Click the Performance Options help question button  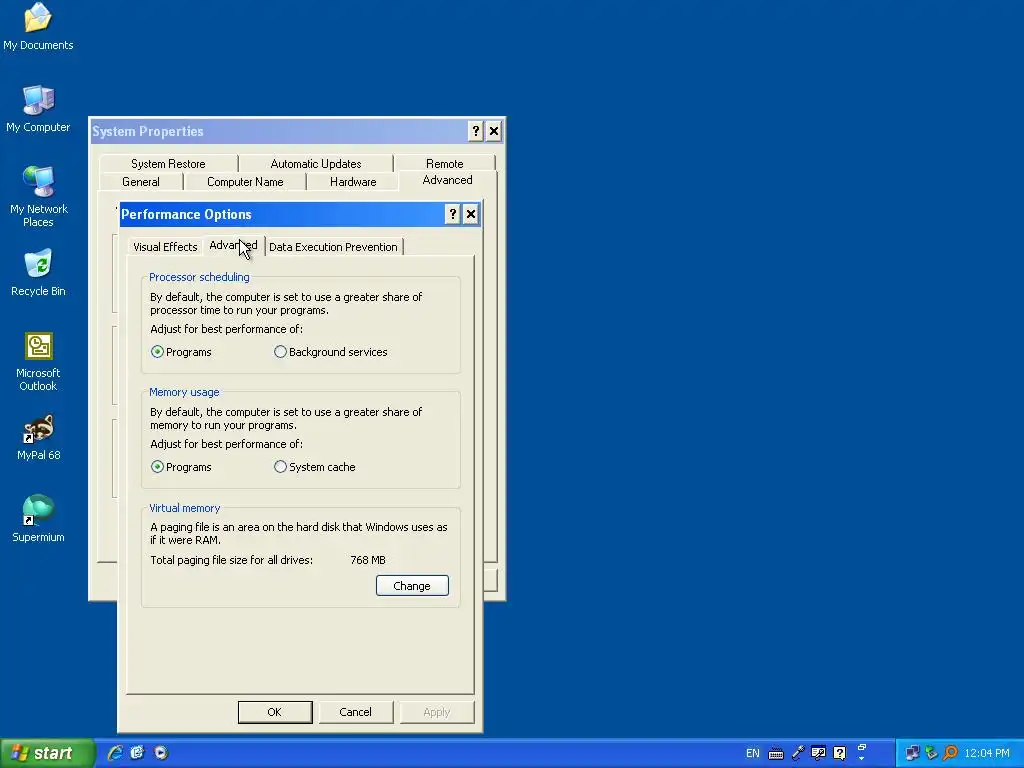pyautogui.click(x=452, y=214)
